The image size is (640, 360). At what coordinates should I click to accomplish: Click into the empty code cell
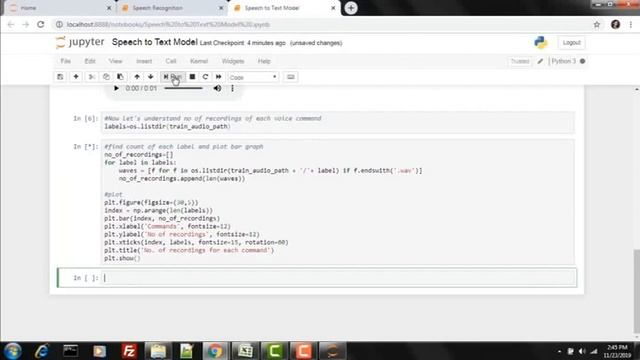point(338,278)
